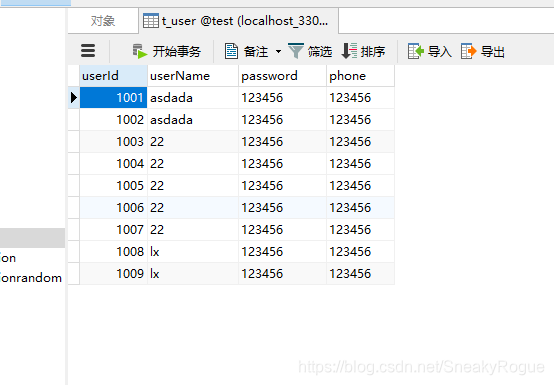554x385 pixels.
Task: Click the export (导出) icon
Action: [x=468, y=51]
